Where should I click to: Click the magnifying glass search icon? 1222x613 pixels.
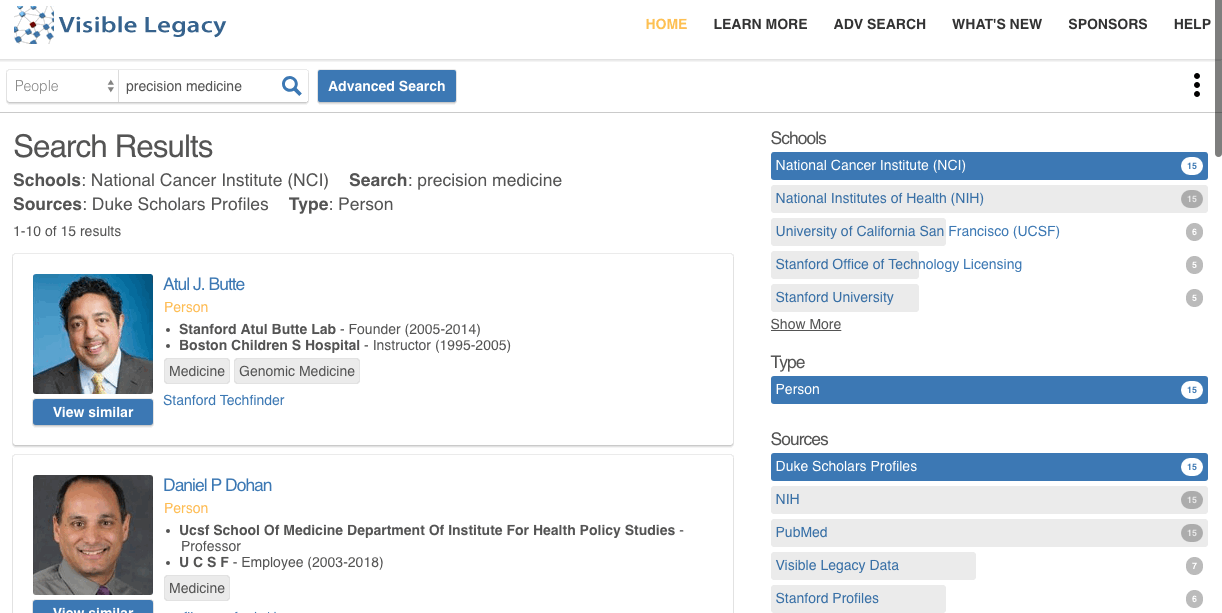291,86
